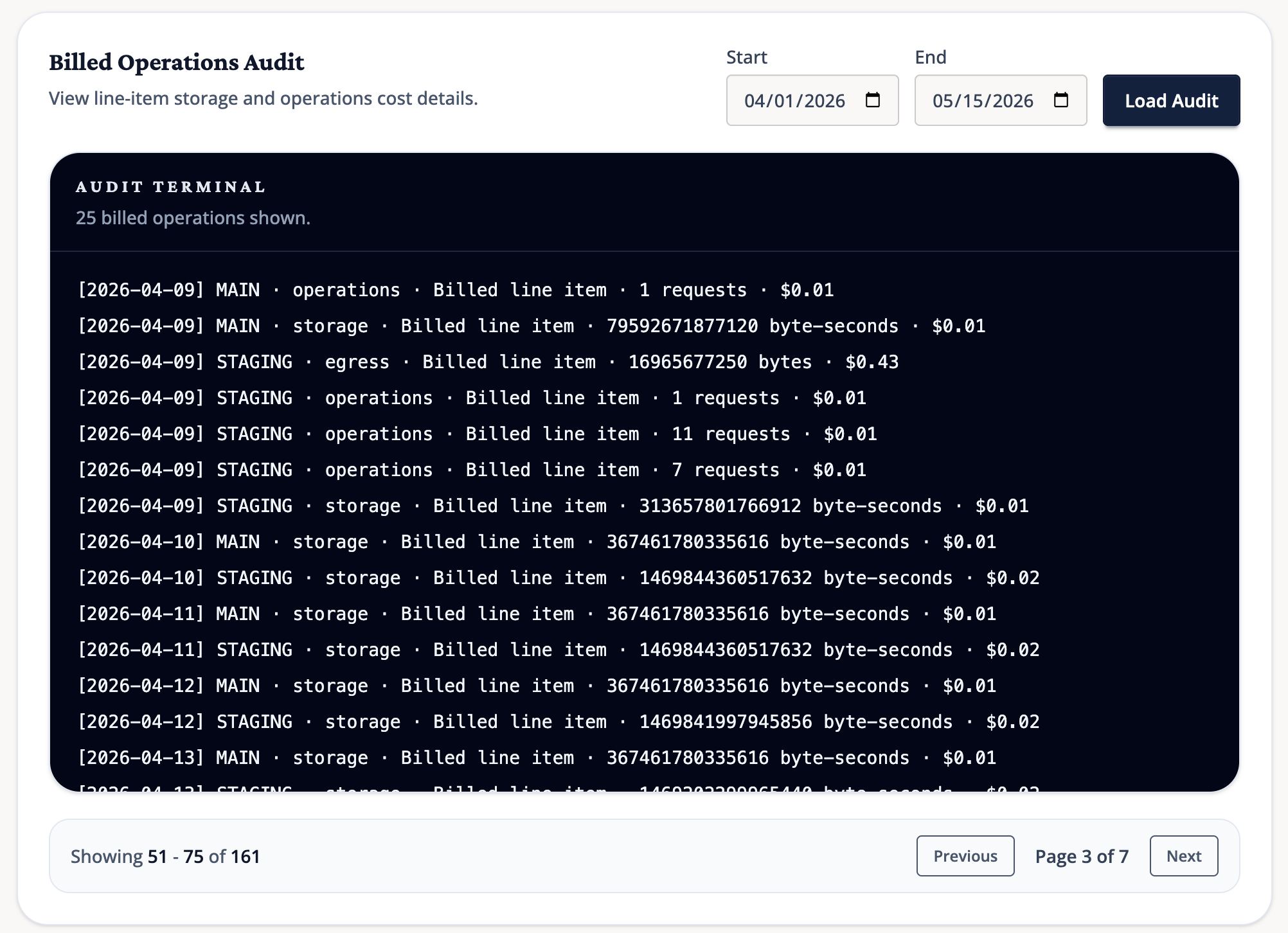Focus the Start date field 04/01/2026
Viewport: 1288px width, 933px height.
coord(812,100)
